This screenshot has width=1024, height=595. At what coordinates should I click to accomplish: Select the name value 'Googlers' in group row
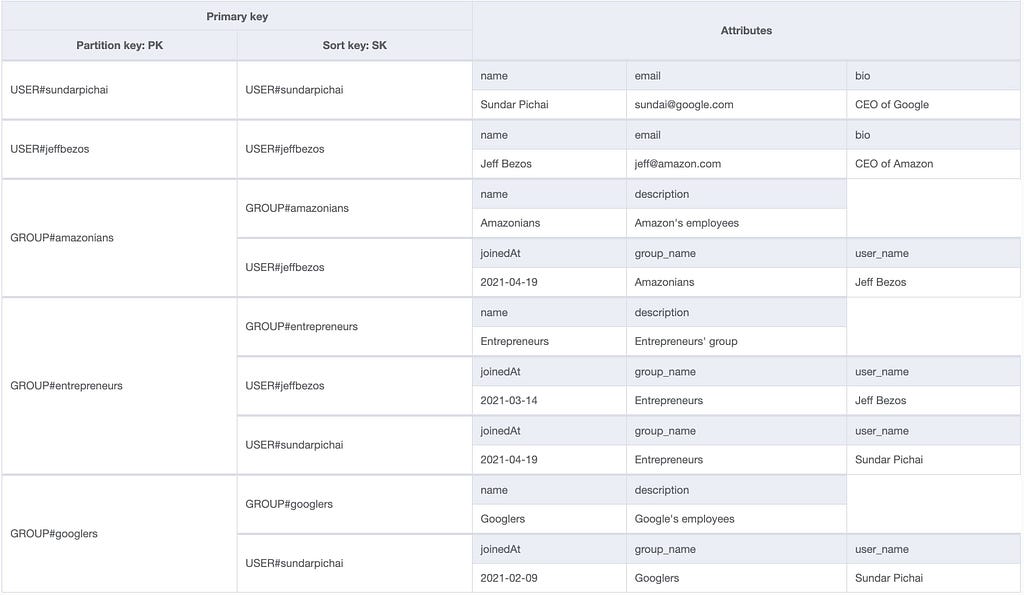pos(549,519)
